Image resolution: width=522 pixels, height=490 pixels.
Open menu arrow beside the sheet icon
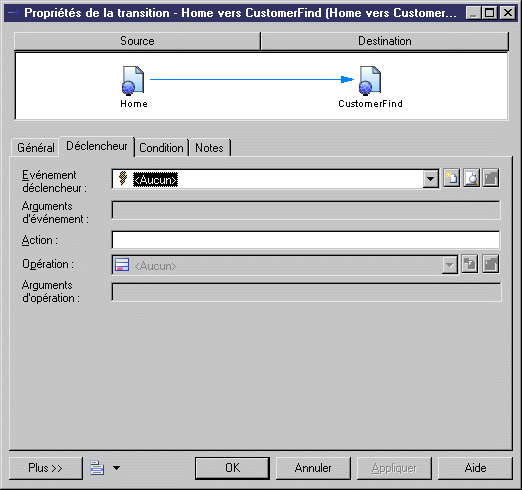pyautogui.click(x=116, y=468)
